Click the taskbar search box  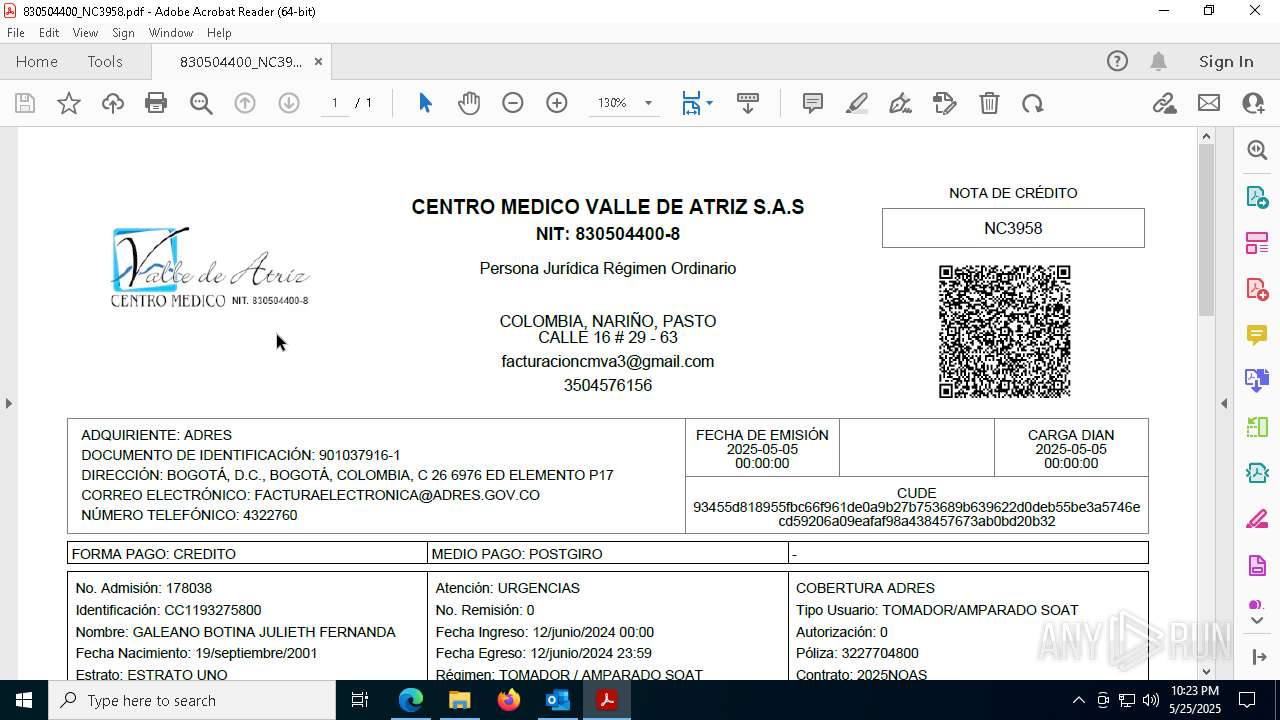192,700
